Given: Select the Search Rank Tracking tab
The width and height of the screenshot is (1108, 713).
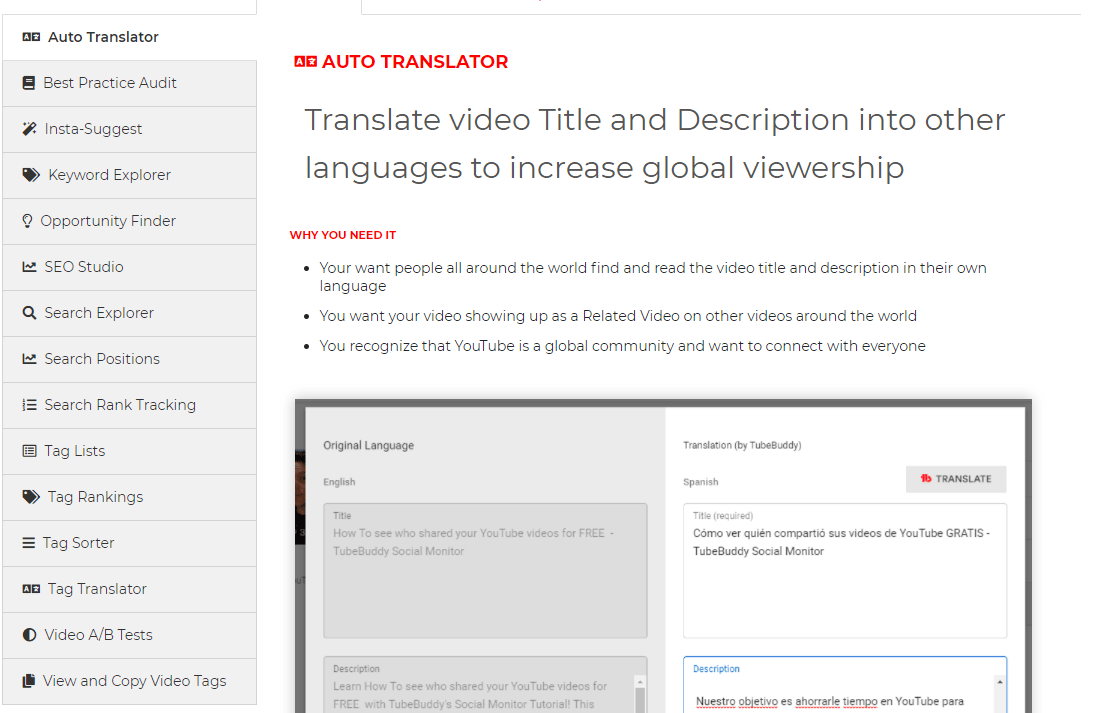Looking at the screenshot, I should tap(120, 405).
